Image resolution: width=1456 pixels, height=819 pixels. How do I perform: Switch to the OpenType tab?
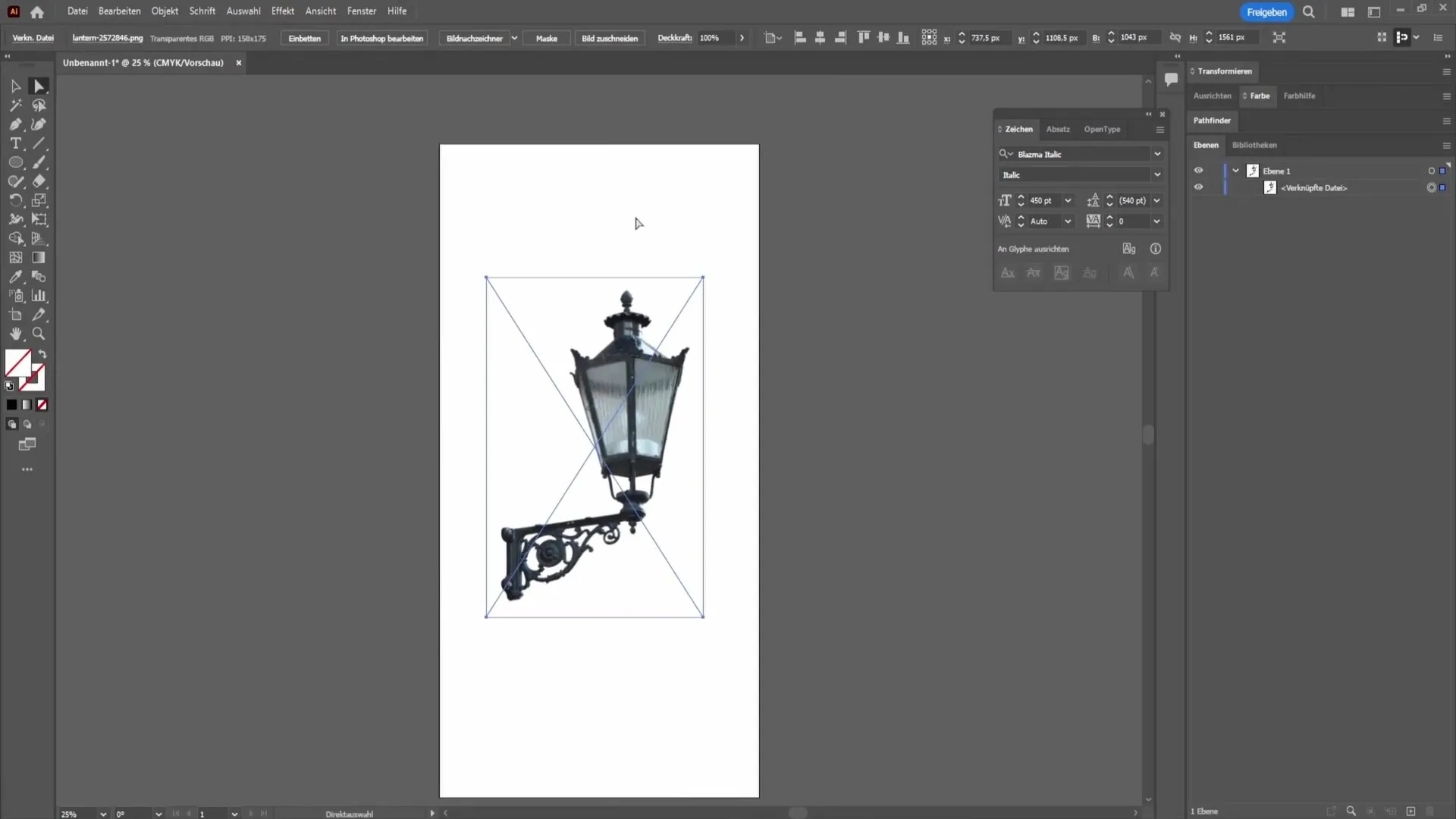click(1102, 129)
